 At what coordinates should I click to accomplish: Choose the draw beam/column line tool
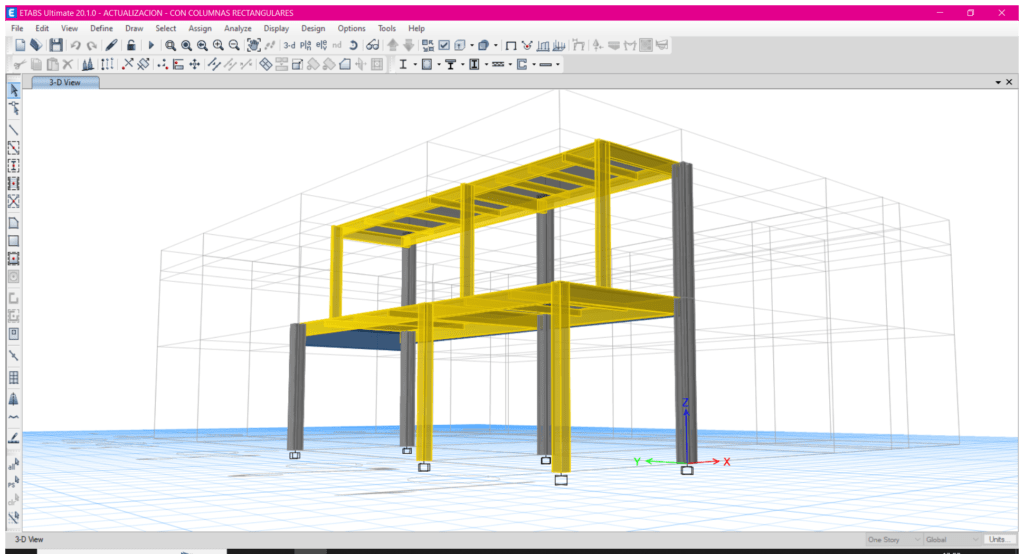pos(13,129)
